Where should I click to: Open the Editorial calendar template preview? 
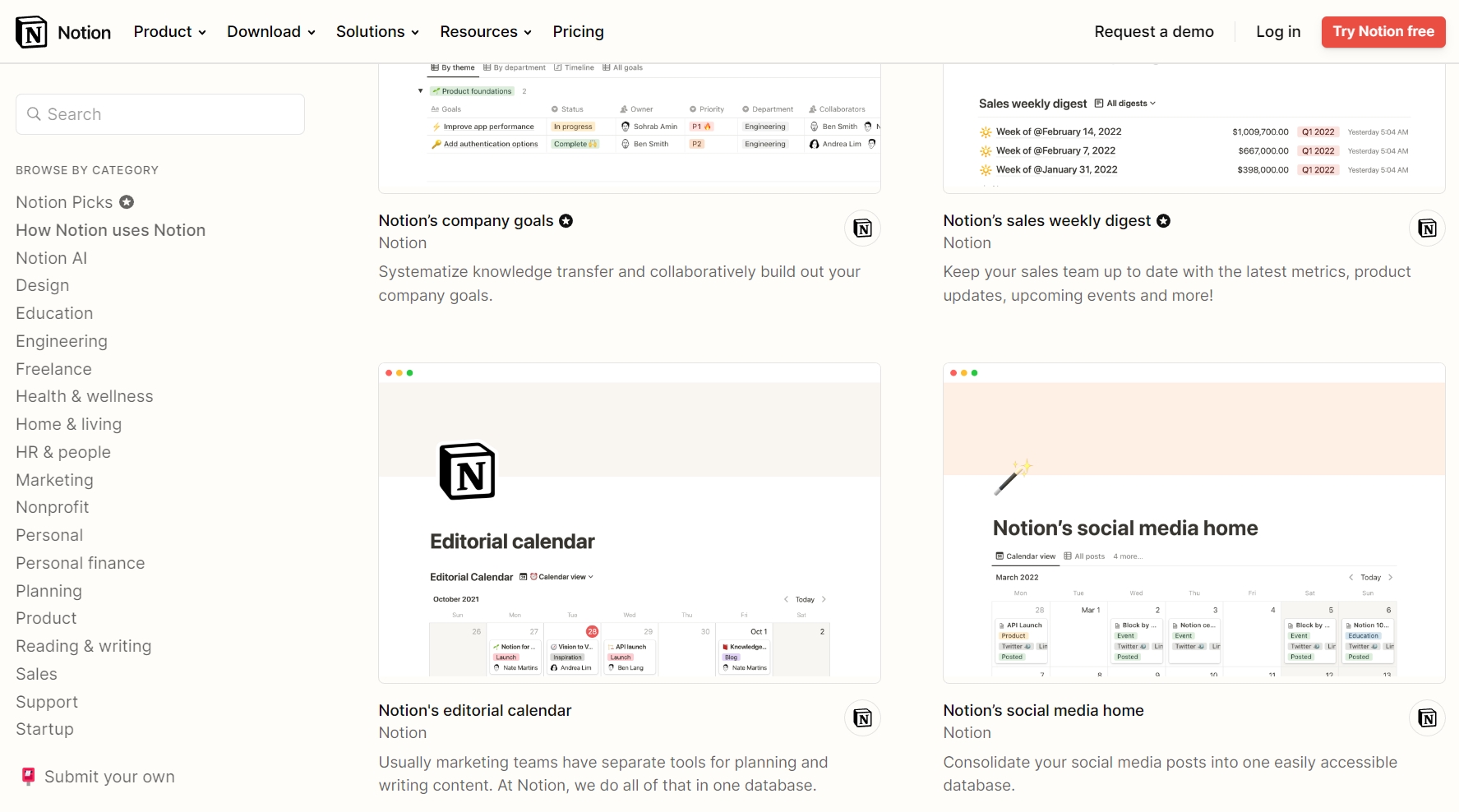coord(629,523)
